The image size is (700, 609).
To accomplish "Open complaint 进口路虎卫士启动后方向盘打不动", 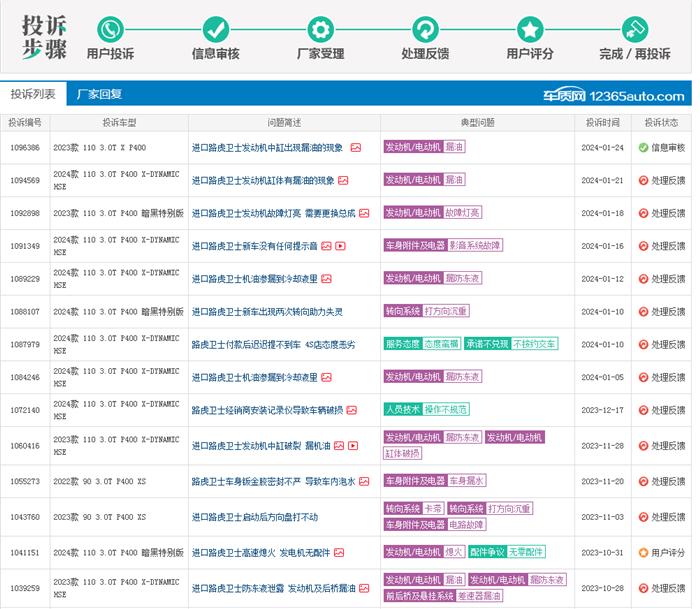I will [x=255, y=517].
